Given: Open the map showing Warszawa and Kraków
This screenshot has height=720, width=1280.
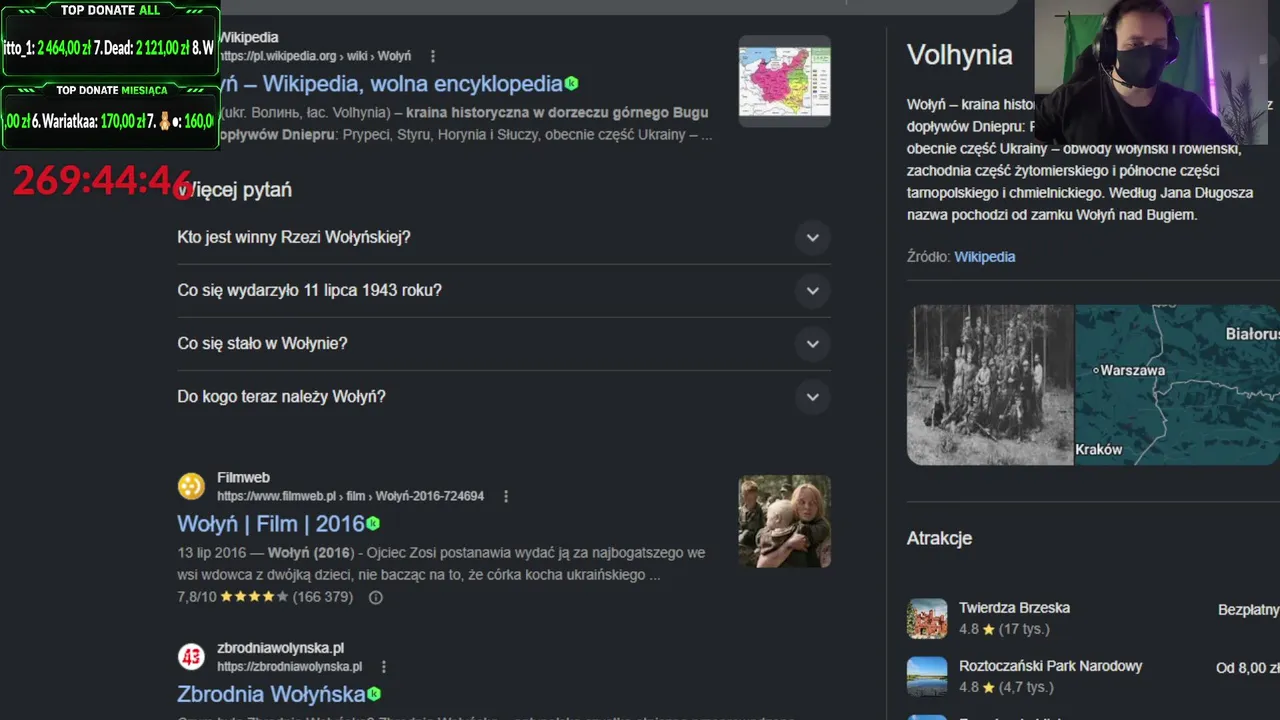Looking at the screenshot, I should [1178, 385].
